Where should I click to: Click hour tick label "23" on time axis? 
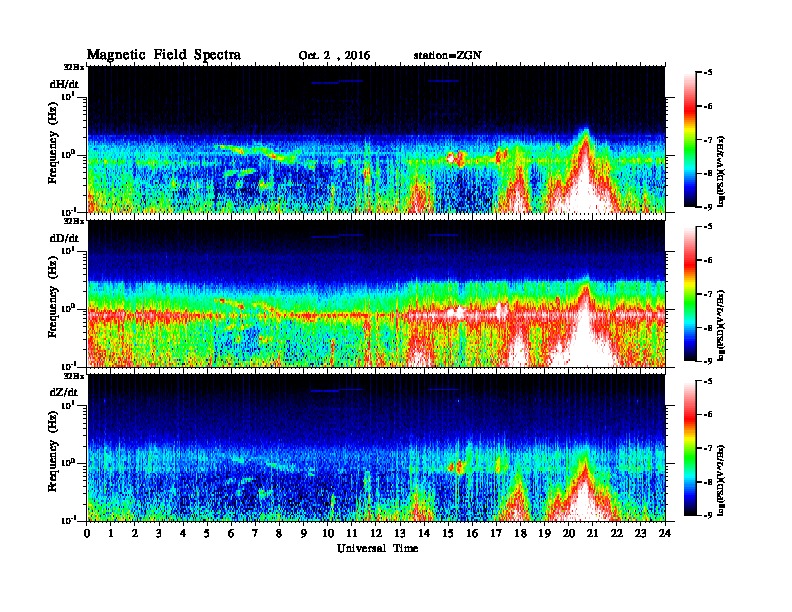click(640, 533)
